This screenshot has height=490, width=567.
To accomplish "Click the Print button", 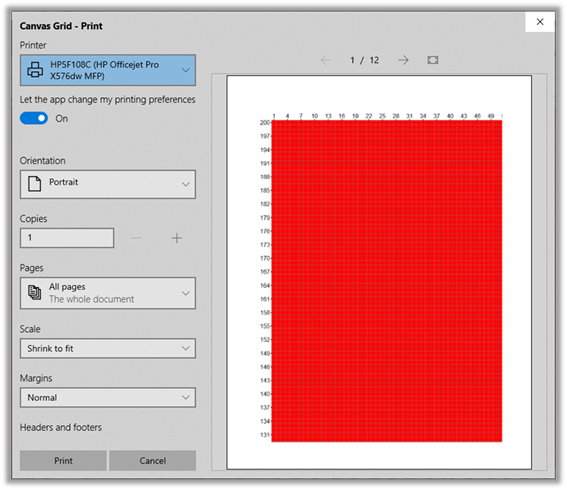I will coord(63,460).
